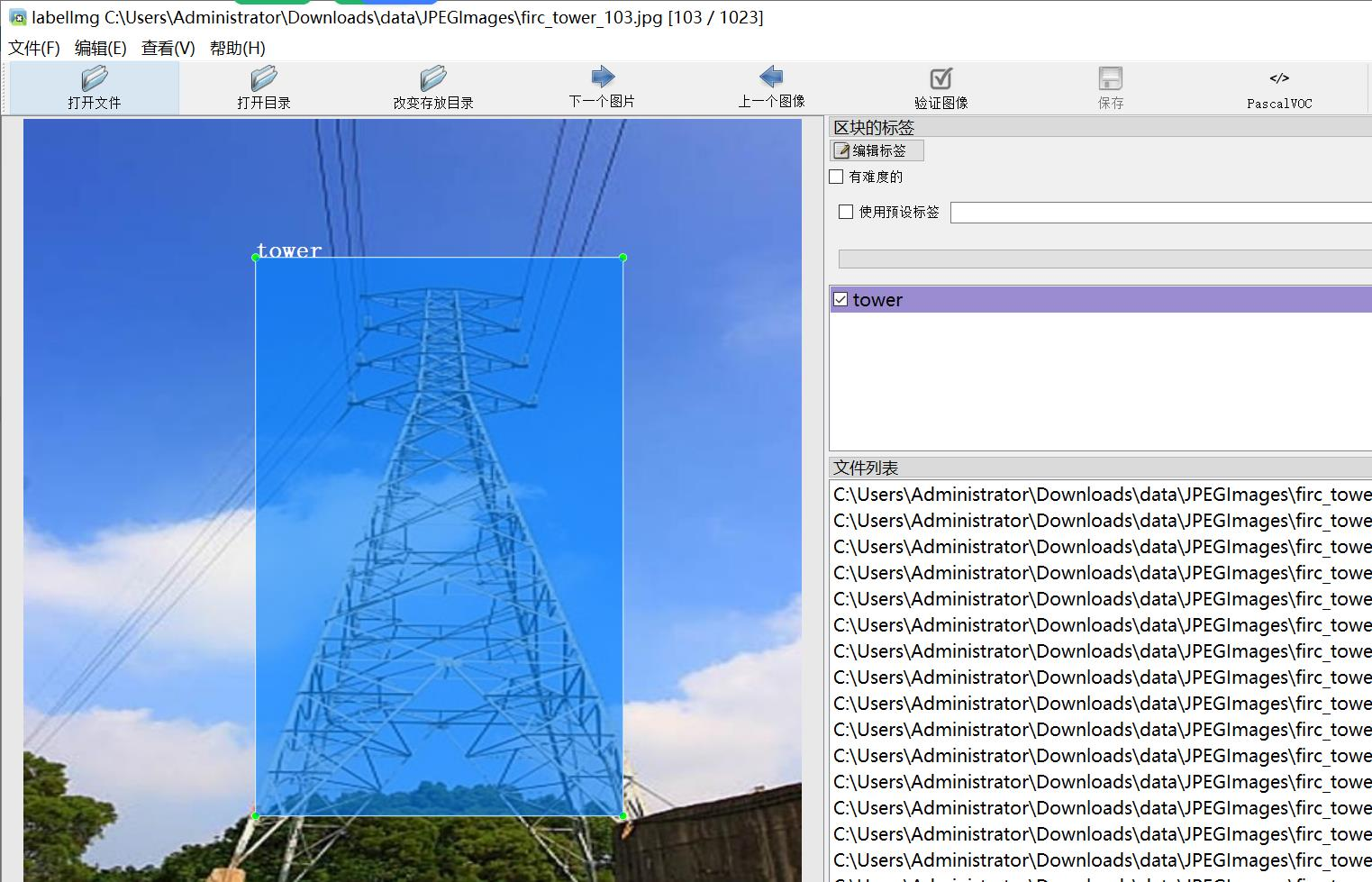
Task: Click the Edit Label (编辑标签) button
Action: 877,150
